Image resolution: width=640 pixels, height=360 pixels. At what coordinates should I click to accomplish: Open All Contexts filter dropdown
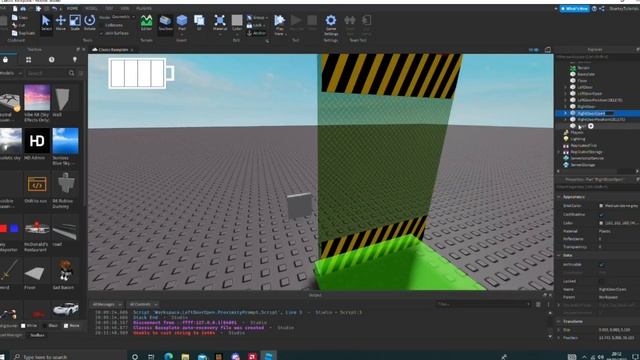pos(143,304)
